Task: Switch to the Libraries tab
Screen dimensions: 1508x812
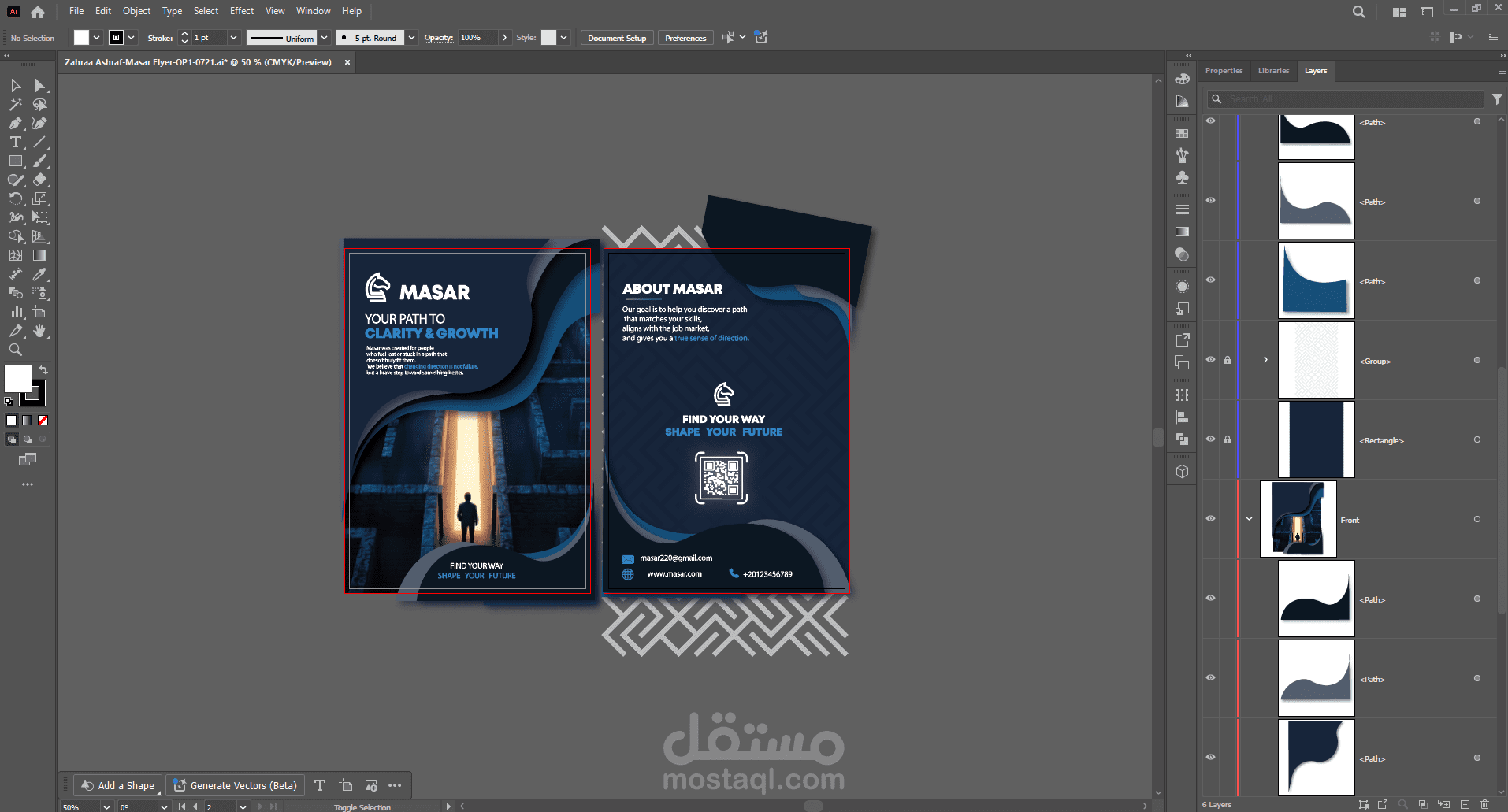Action: tap(1273, 71)
